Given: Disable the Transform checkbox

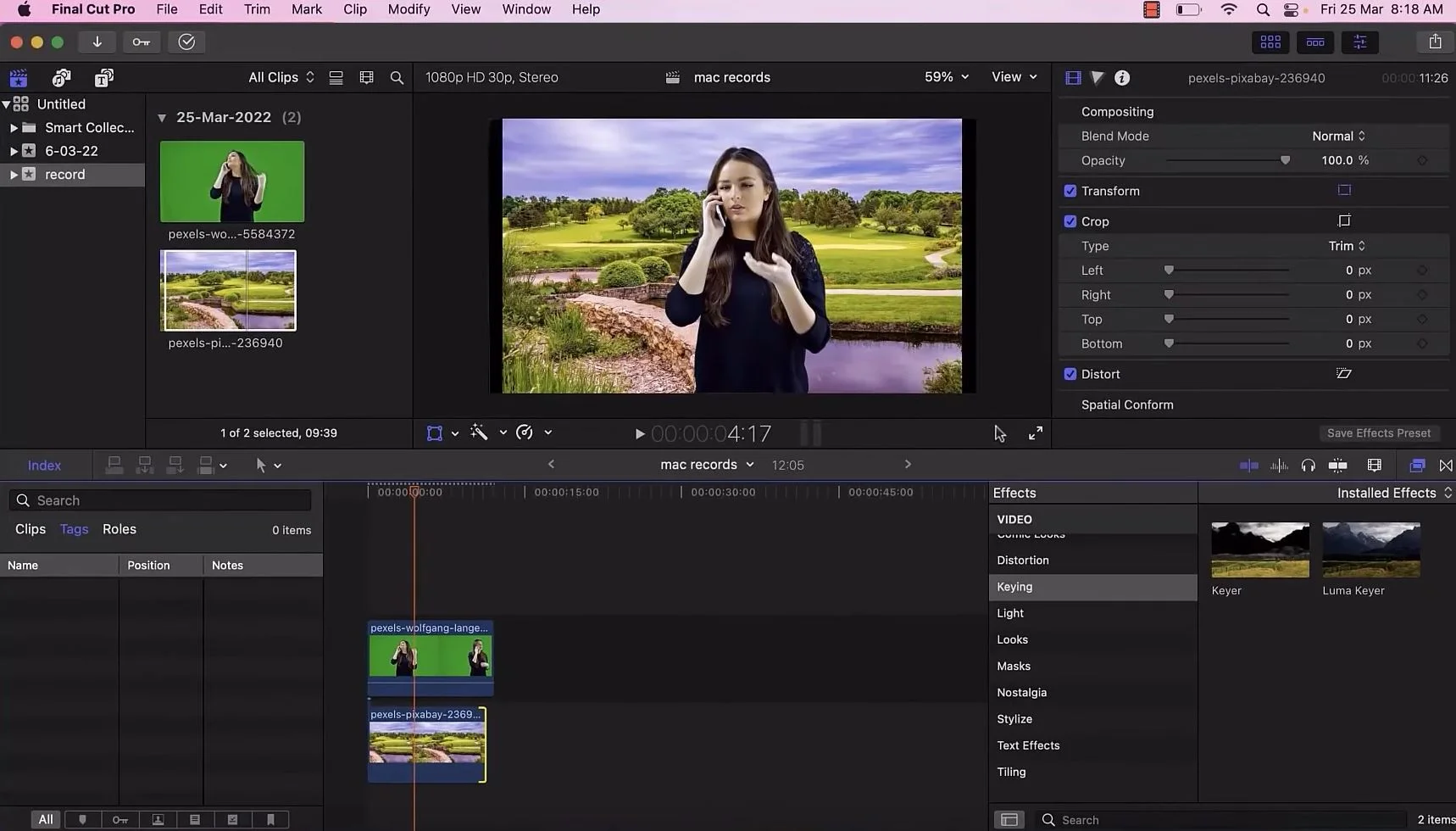Looking at the screenshot, I should click(1070, 191).
